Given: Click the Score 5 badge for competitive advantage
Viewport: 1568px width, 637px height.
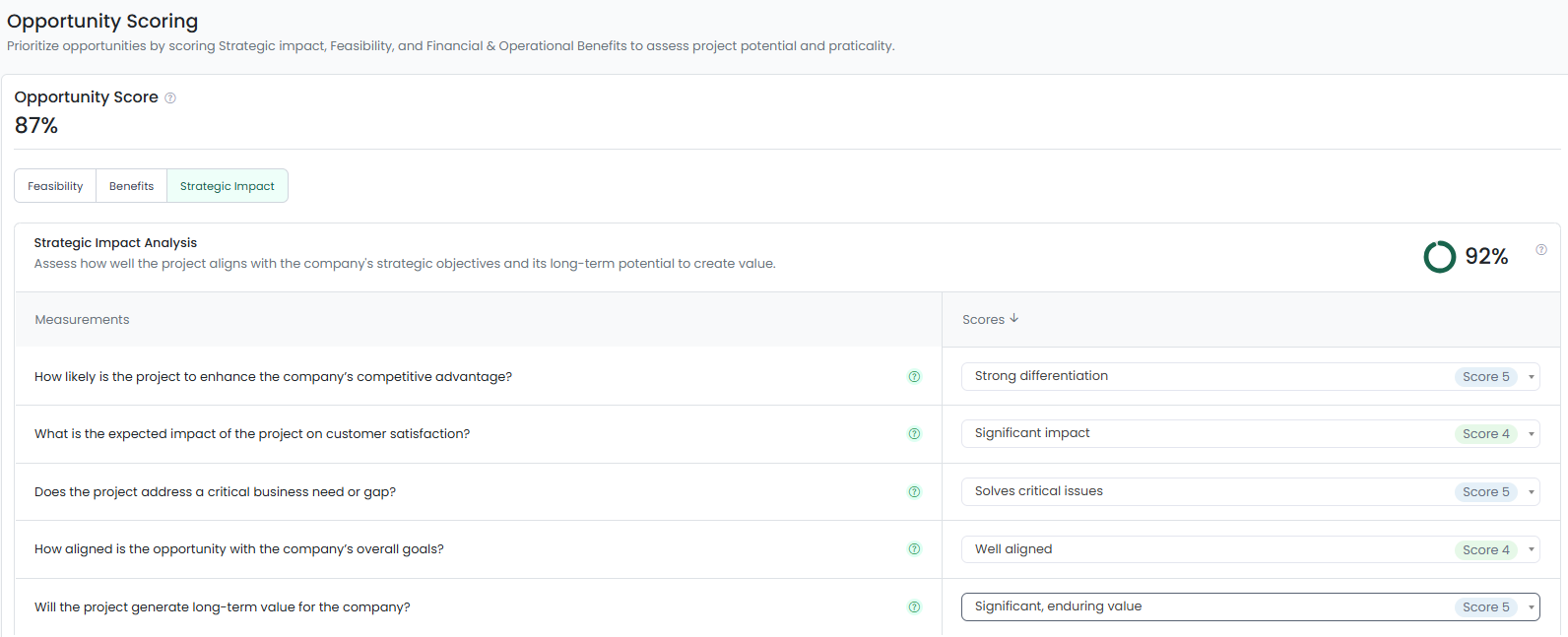Looking at the screenshot, I should 1485,377.
